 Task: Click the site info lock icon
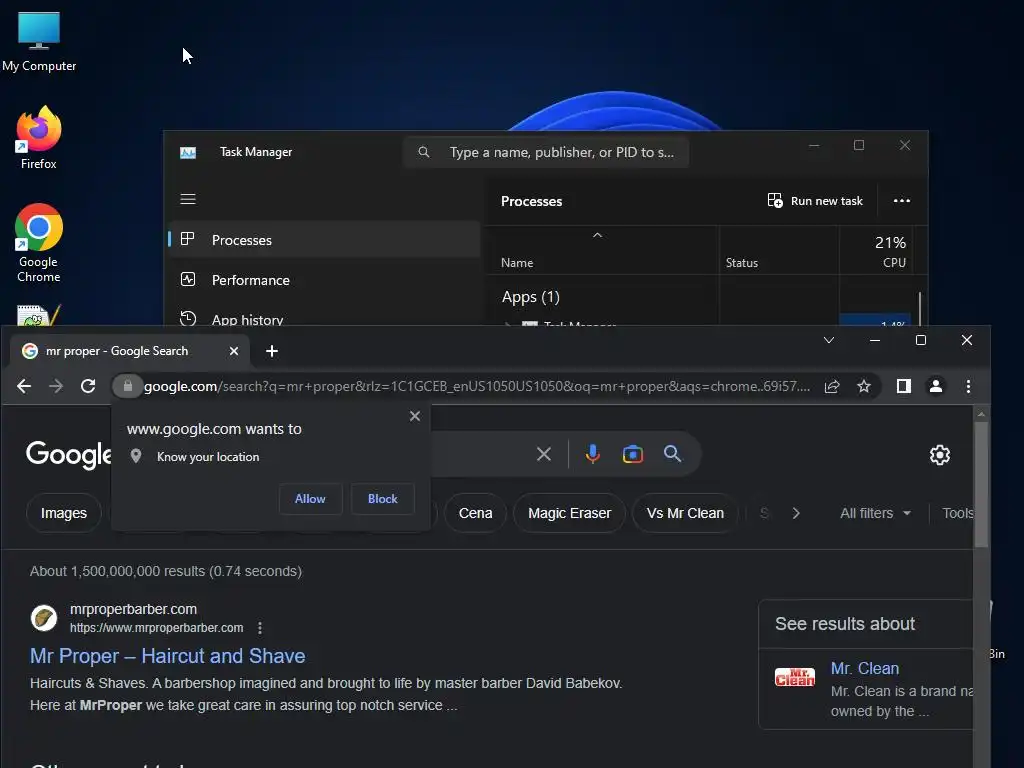[x=127, y=387]
